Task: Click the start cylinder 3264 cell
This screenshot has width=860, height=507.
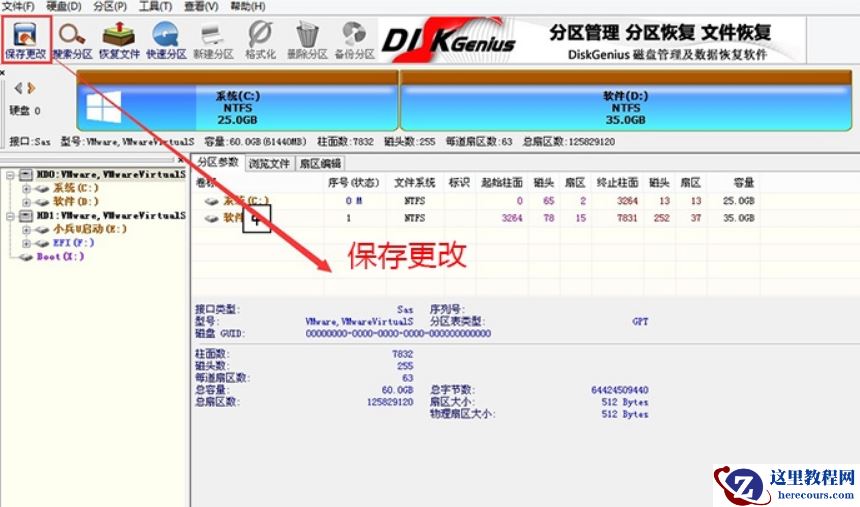Action: coord(512,218)
